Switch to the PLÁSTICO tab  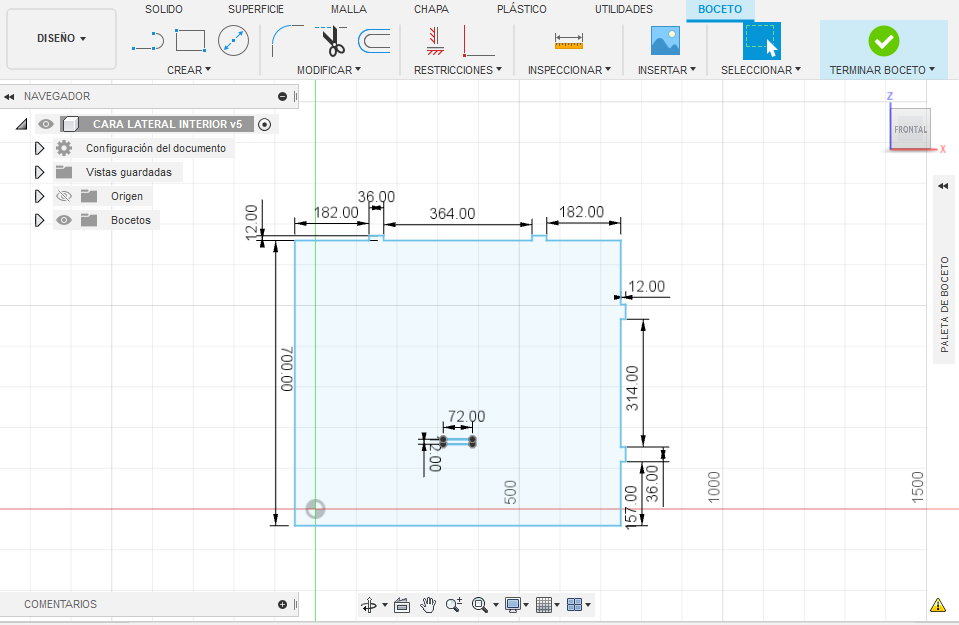coord(522,9)
